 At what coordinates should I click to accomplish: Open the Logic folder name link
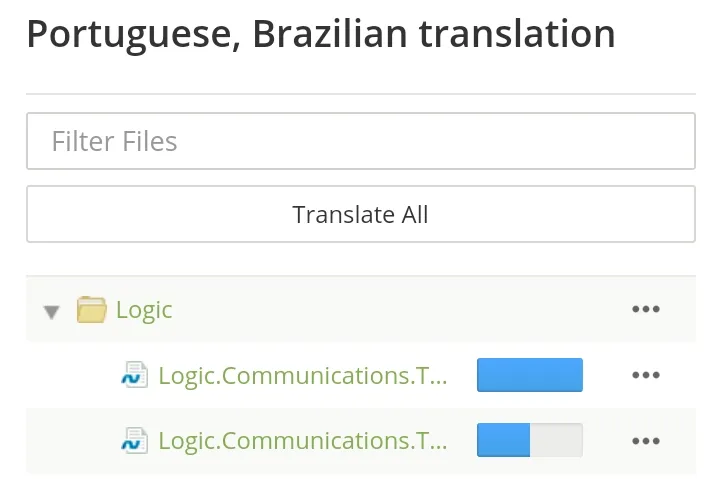click(x=144, y=310)
